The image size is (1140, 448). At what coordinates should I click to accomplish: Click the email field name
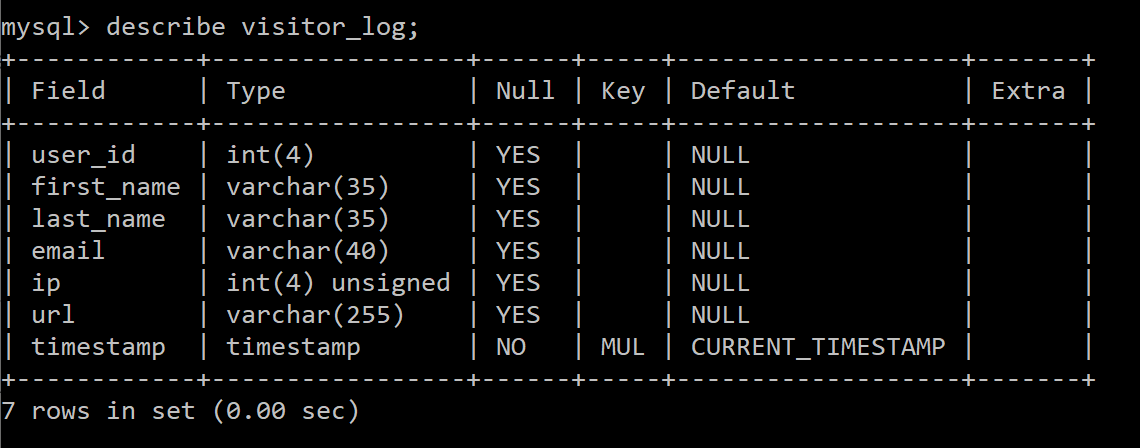tap(68, 251)
